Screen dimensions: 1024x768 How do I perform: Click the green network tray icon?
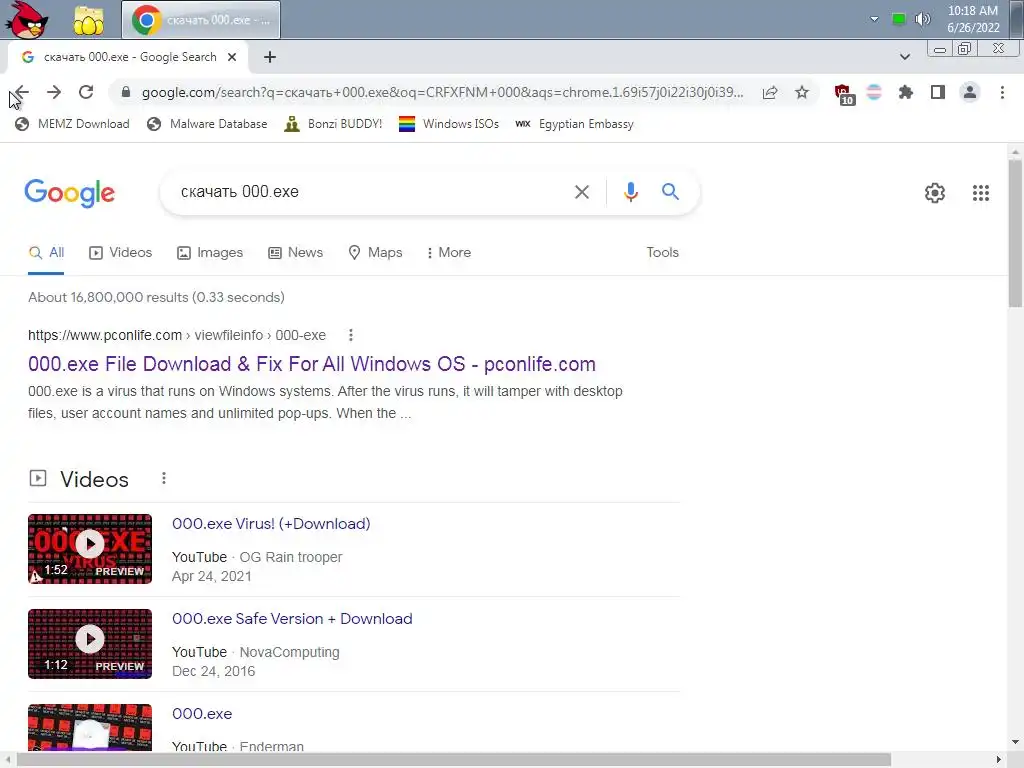pyautogui.click(x=899, y=19)
